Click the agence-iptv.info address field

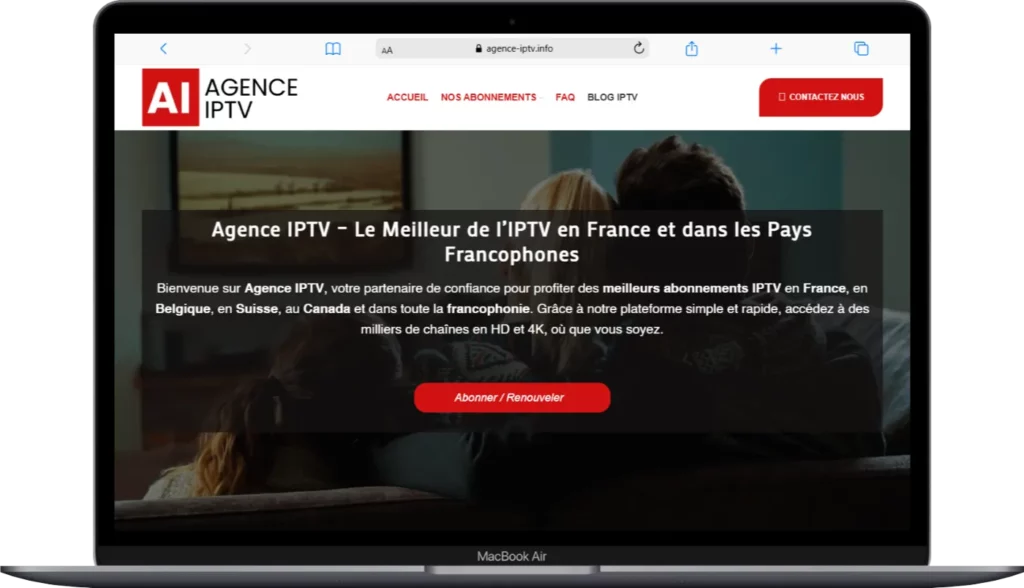click(x=512, y=48)
